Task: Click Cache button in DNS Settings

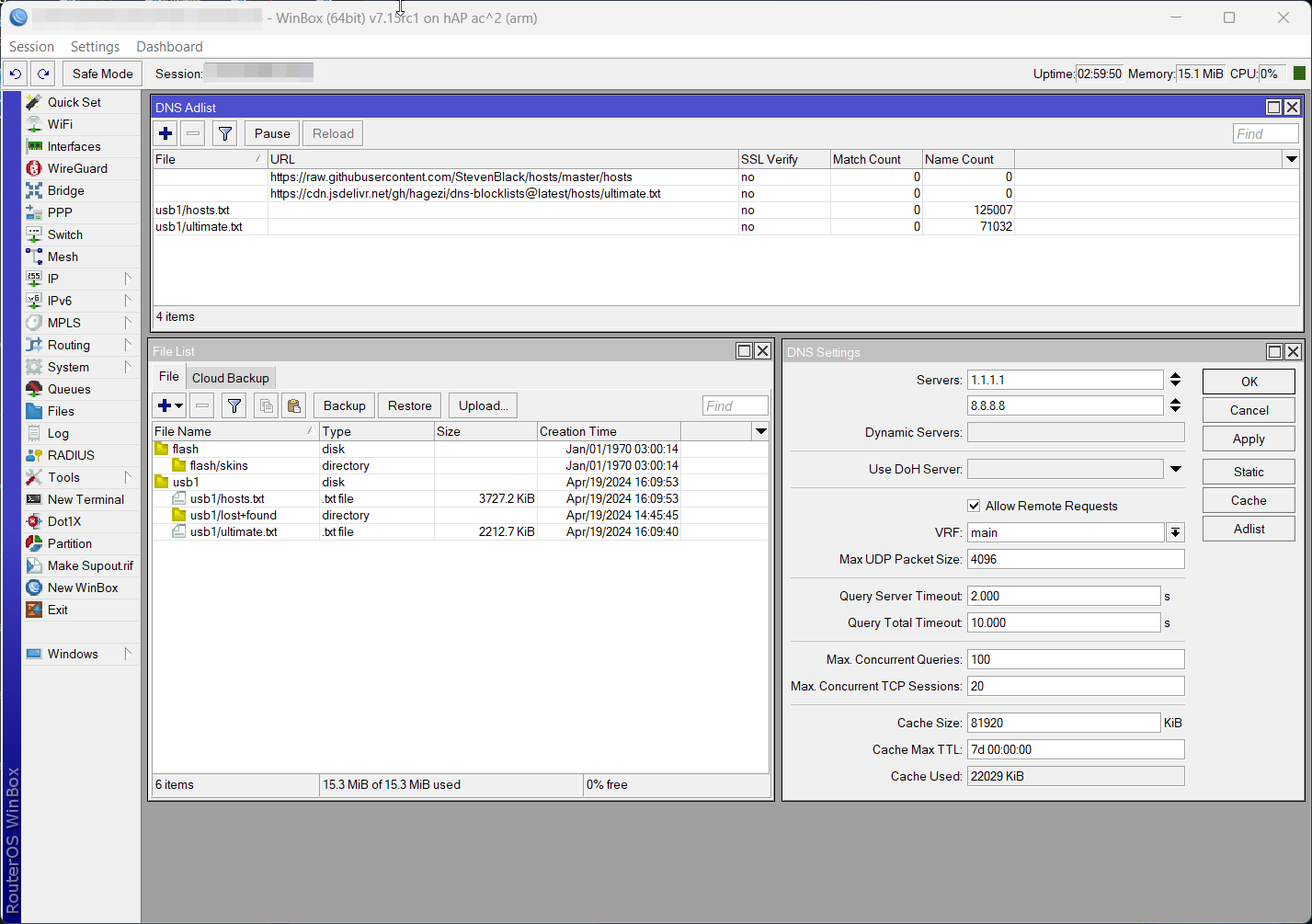Action: (x=1249, y=500)
